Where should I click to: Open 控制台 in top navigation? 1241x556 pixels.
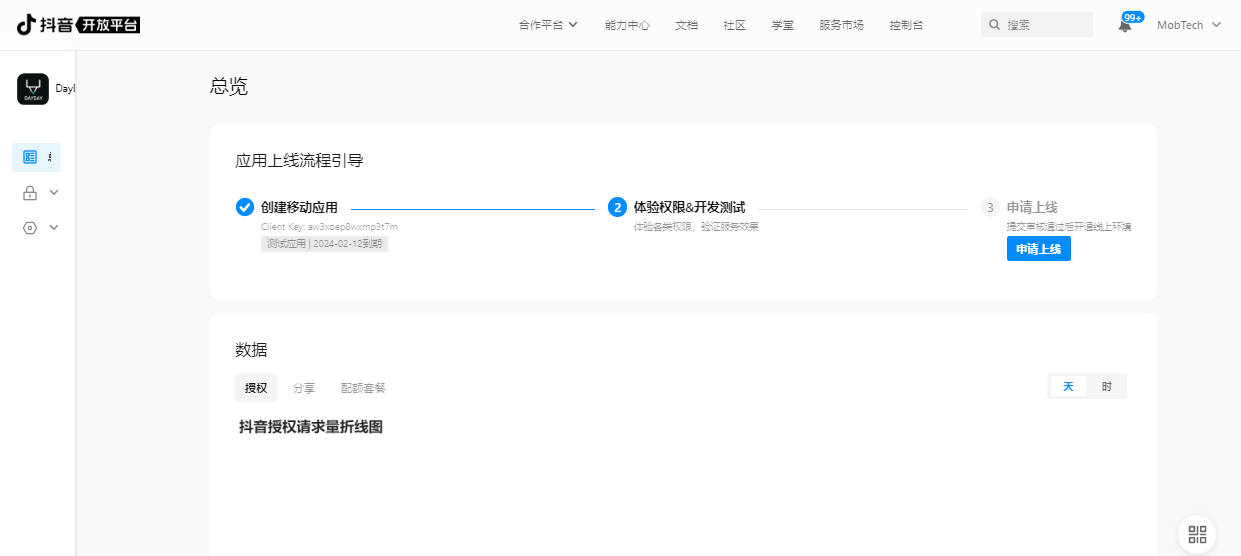pos(906,25)
